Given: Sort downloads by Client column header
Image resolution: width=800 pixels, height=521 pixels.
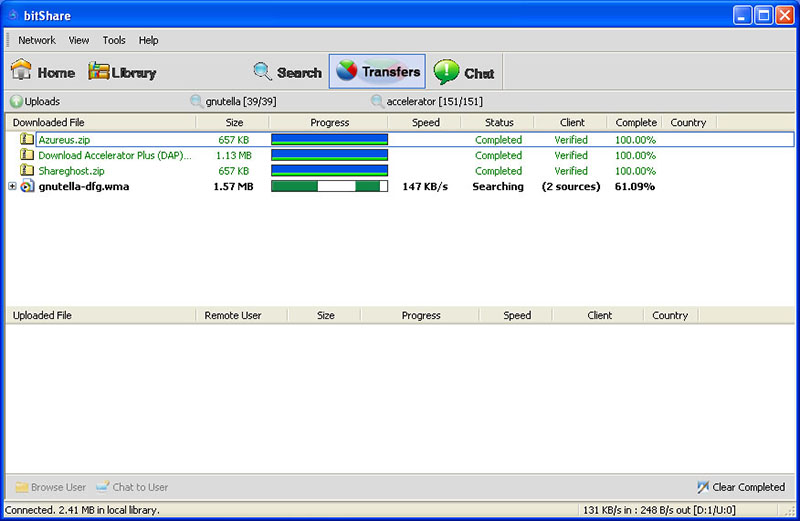Looking at the screenshot, I should 571,122.
